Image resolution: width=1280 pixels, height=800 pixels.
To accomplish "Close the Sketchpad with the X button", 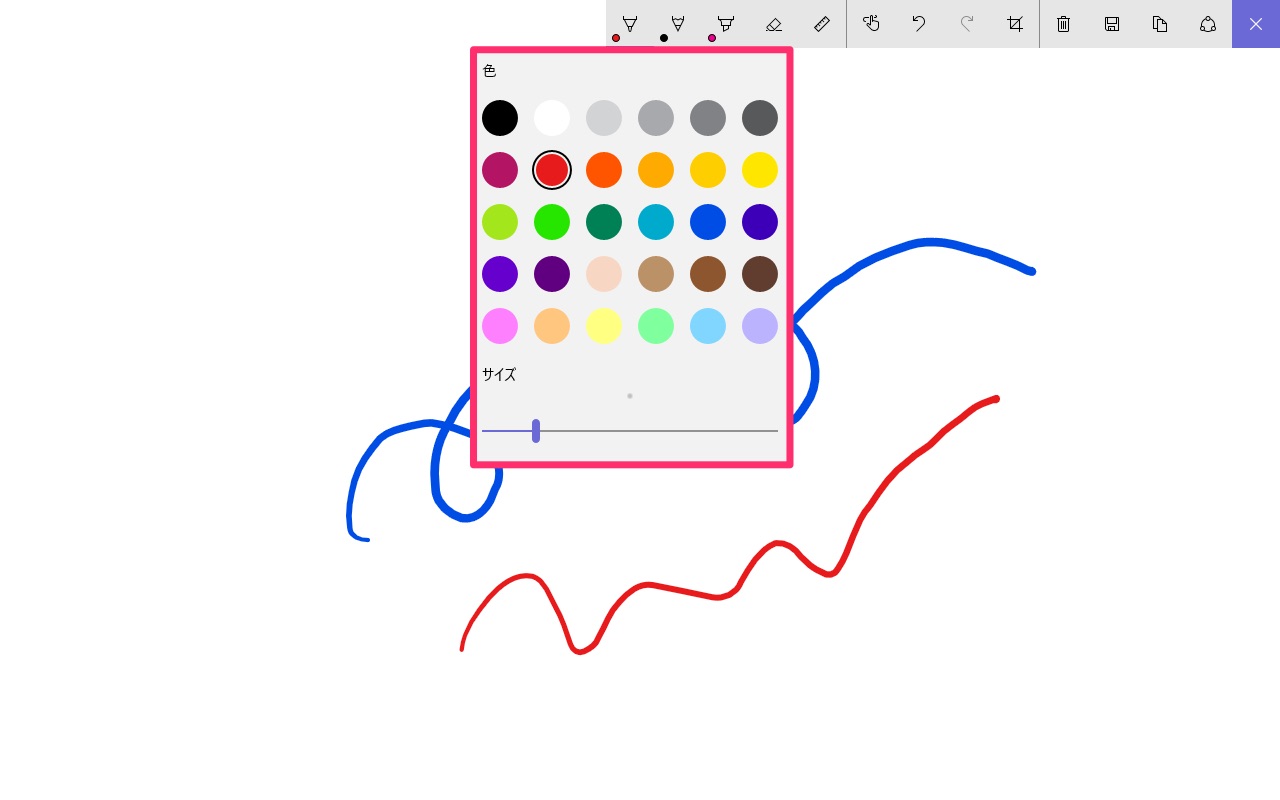I will 1256,24.
